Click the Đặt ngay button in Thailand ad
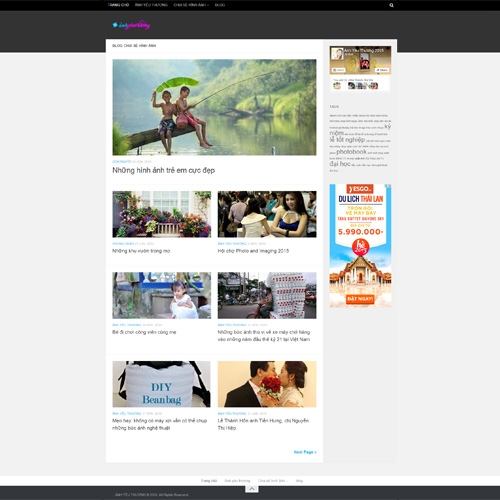Viewport: 500px width, 500px height. click(360, 299)
